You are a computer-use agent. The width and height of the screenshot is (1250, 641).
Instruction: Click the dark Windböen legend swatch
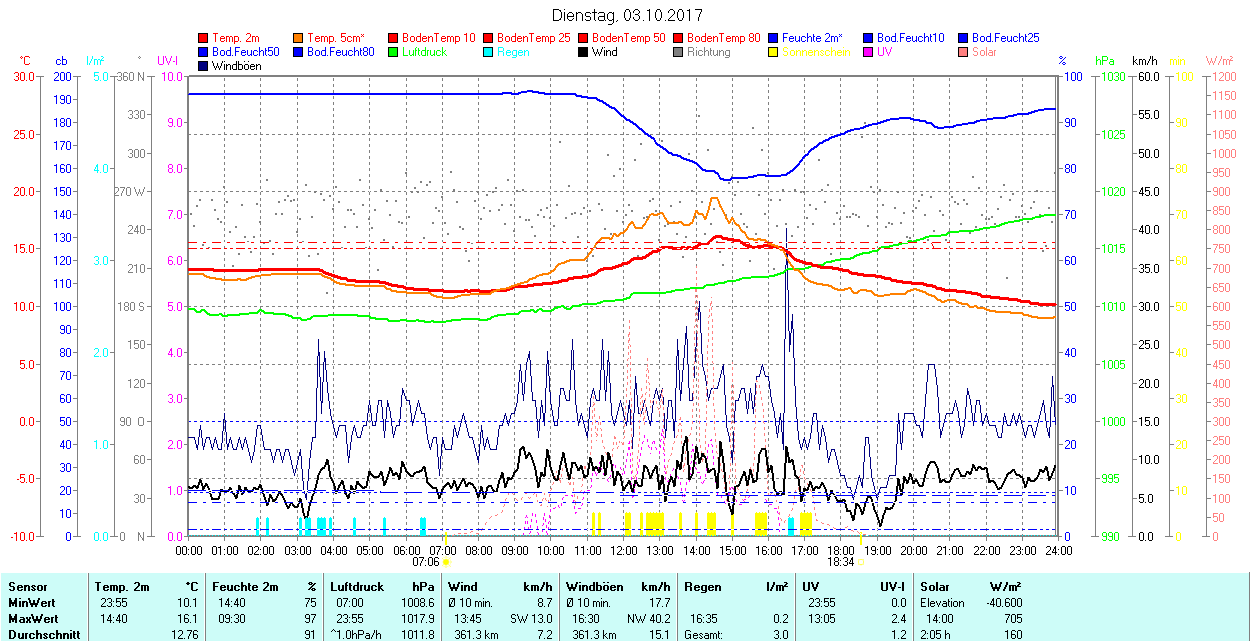[204, 66]
